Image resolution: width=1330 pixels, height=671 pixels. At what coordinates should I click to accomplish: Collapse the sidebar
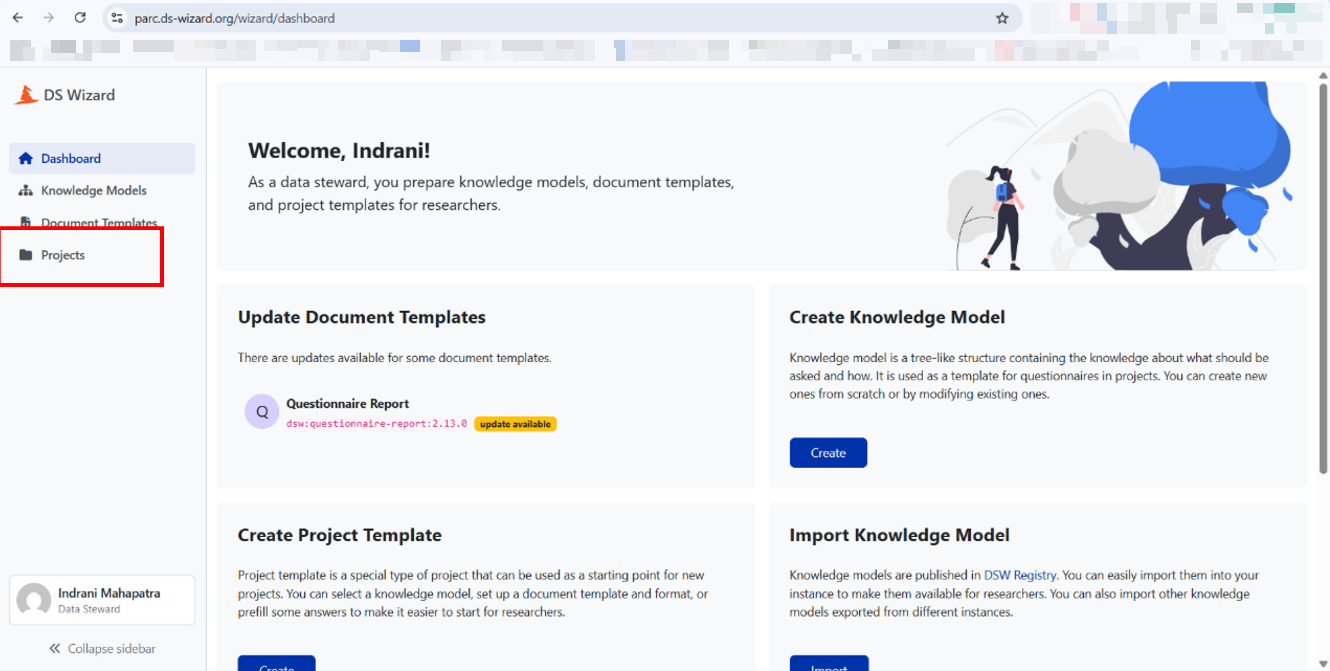102,649
